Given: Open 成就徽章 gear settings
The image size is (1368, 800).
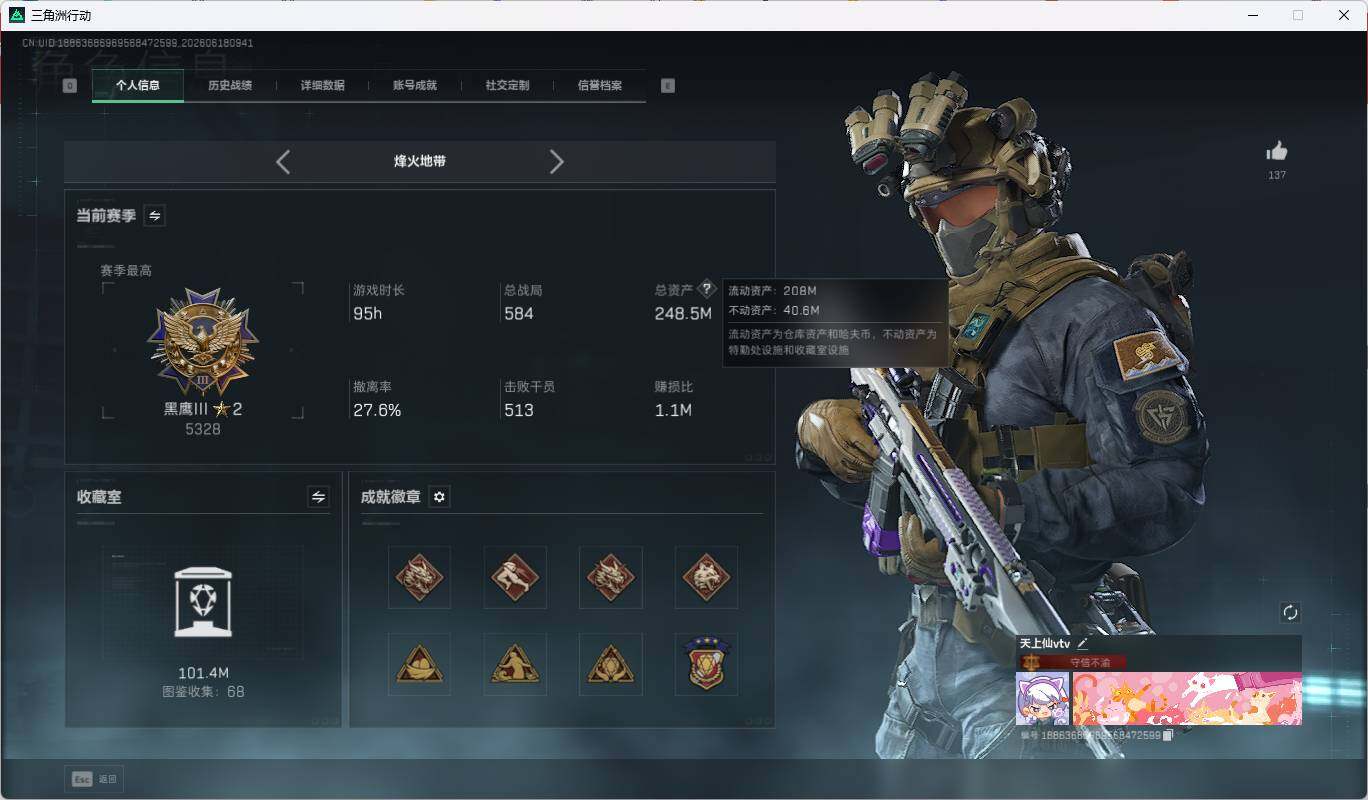Looking at the screenshot, I should click(x=439, y=497).
